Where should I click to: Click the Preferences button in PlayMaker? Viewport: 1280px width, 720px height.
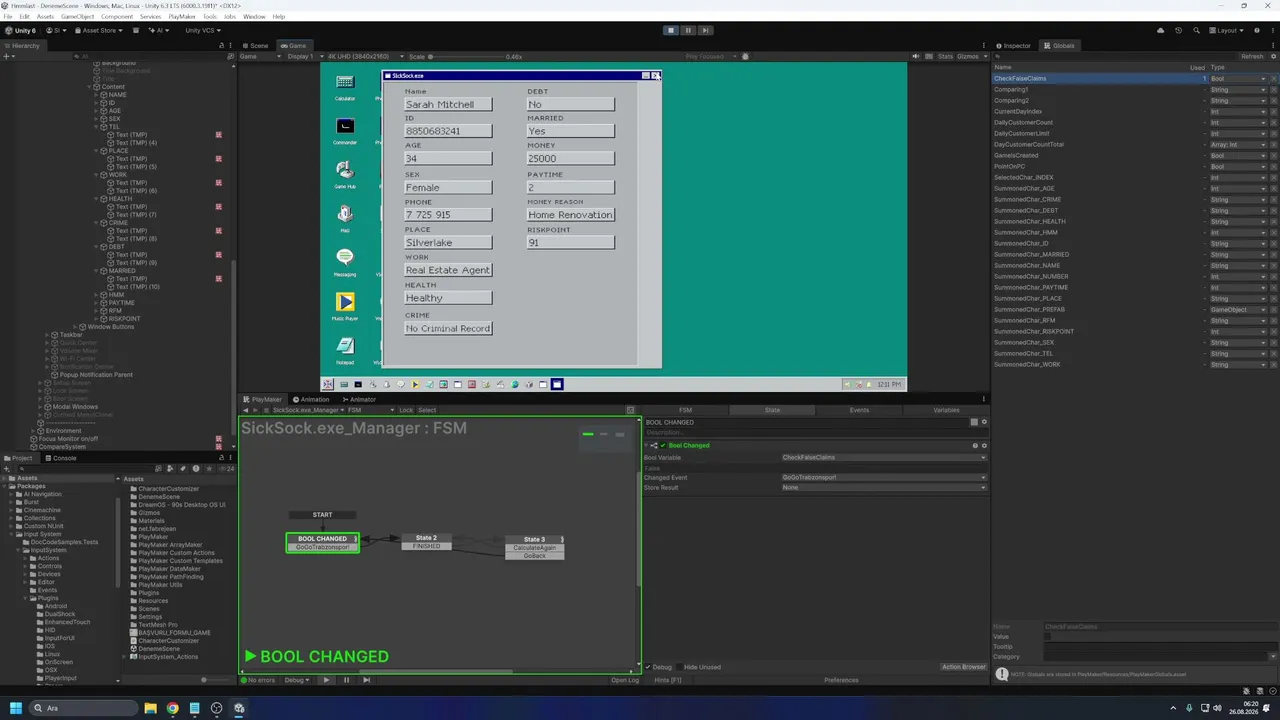pyautogui.click(x=841, y=680)
